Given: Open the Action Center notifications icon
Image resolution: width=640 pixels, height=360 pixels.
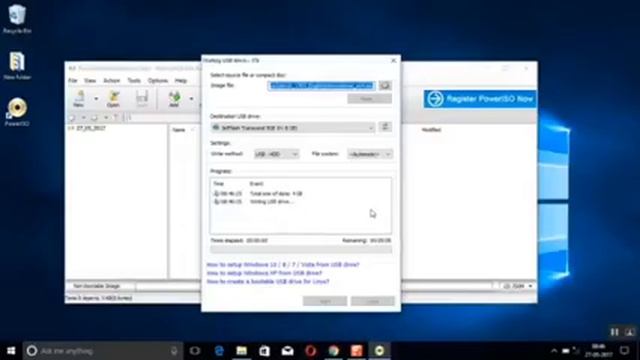Looking at the screenshot, I should [x=624, y=351].
